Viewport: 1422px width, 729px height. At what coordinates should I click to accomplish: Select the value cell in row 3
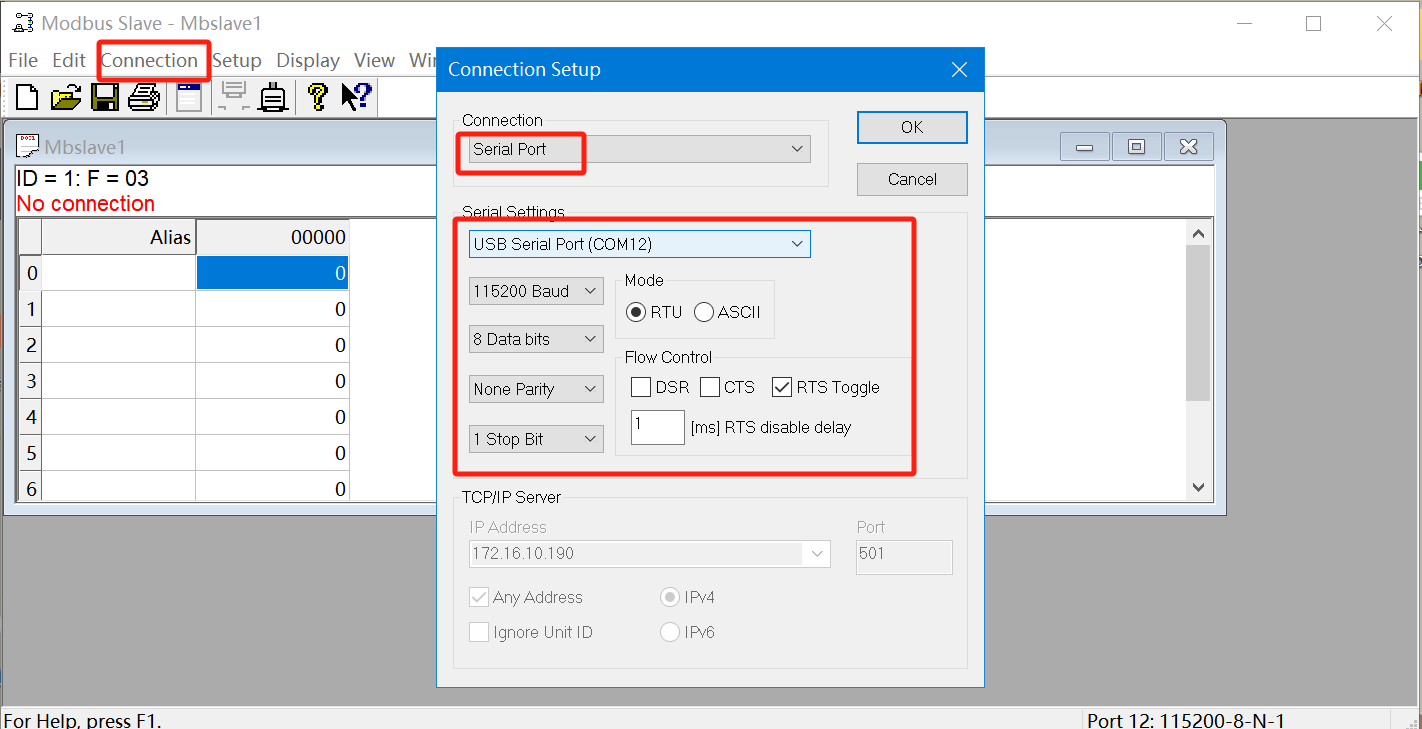pos(273,381)
